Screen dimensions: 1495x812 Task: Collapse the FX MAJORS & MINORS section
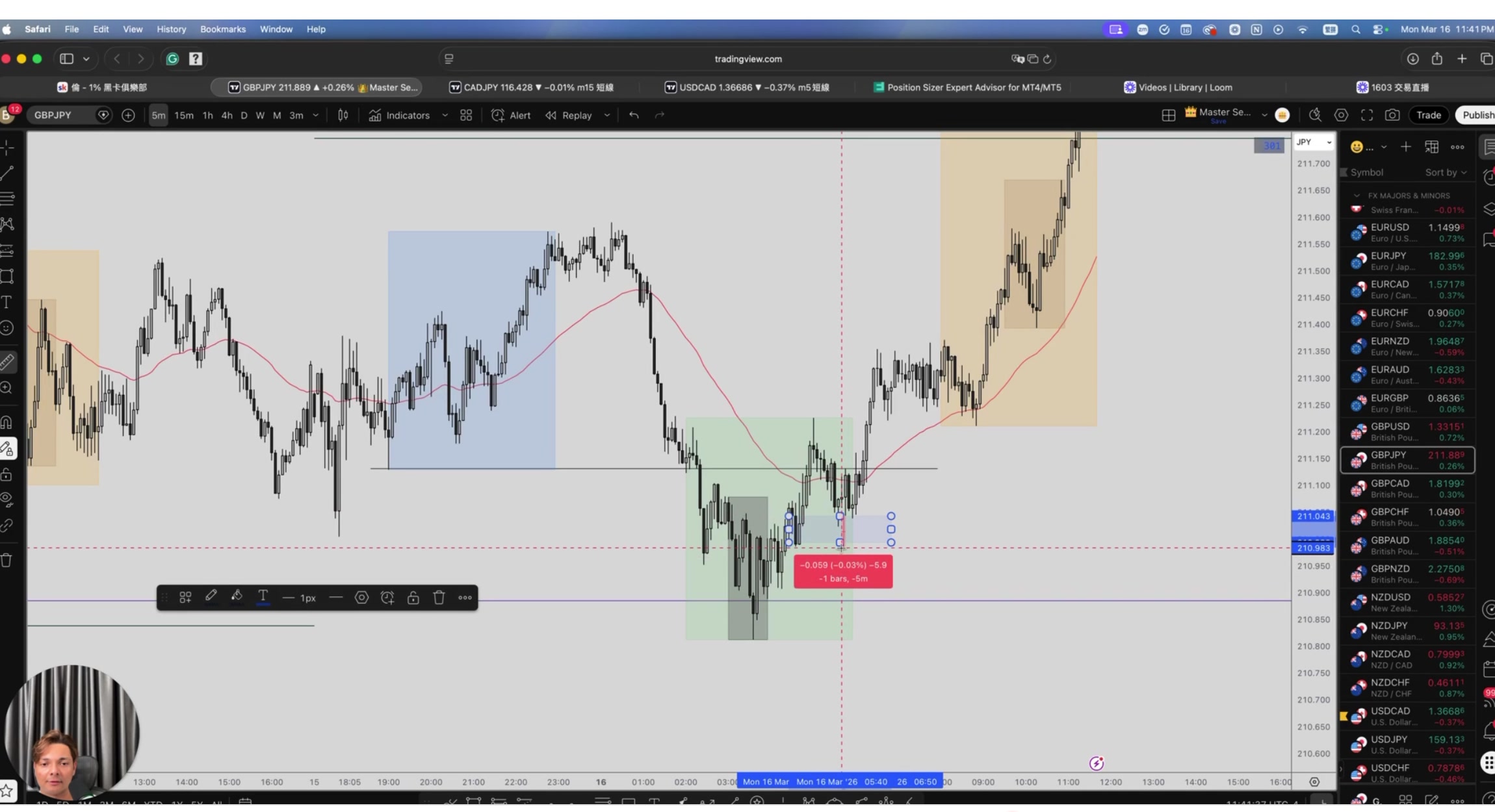(1357, 196)
